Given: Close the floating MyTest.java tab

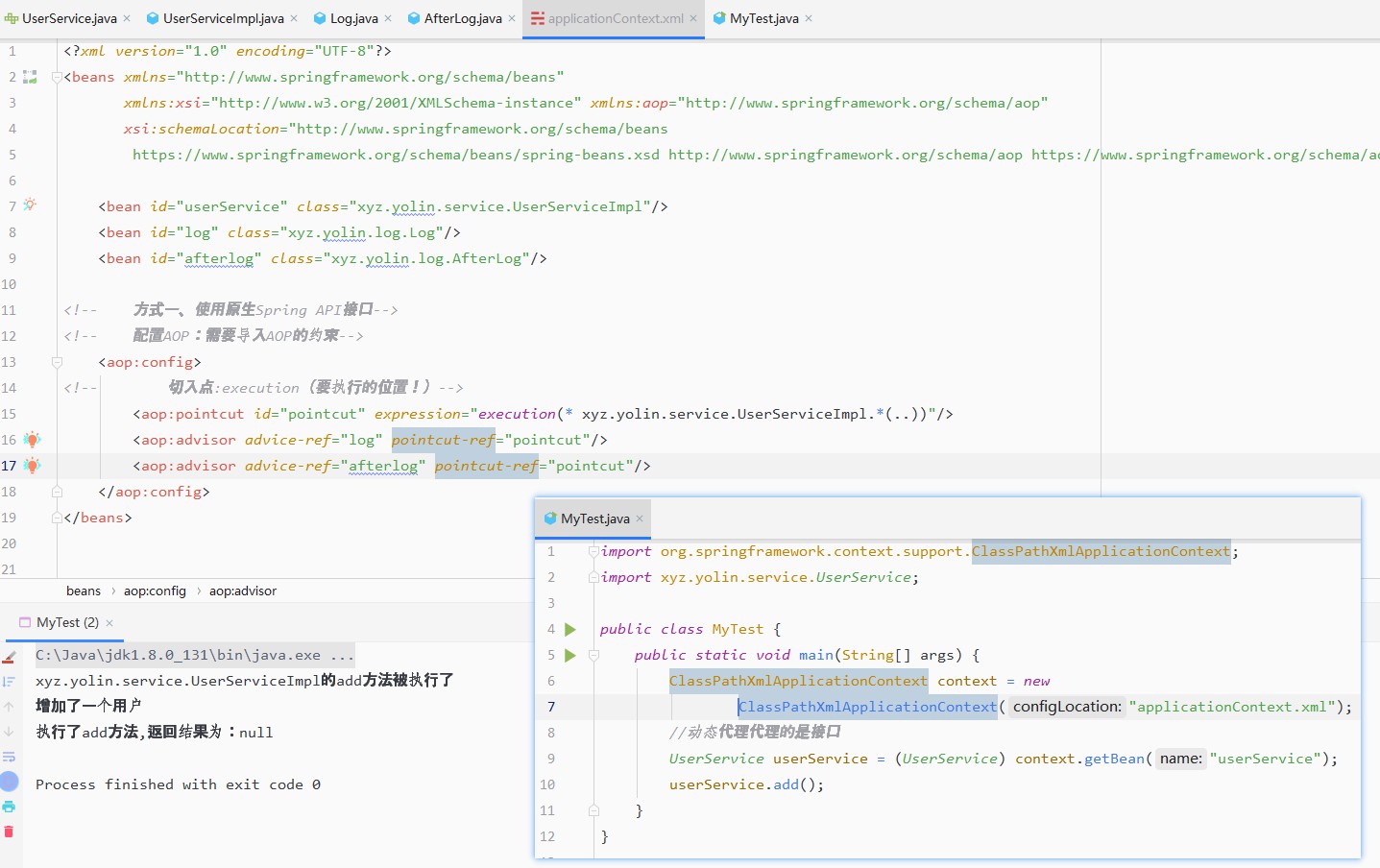Looking at the screenshot, I should tap(640, 518).
